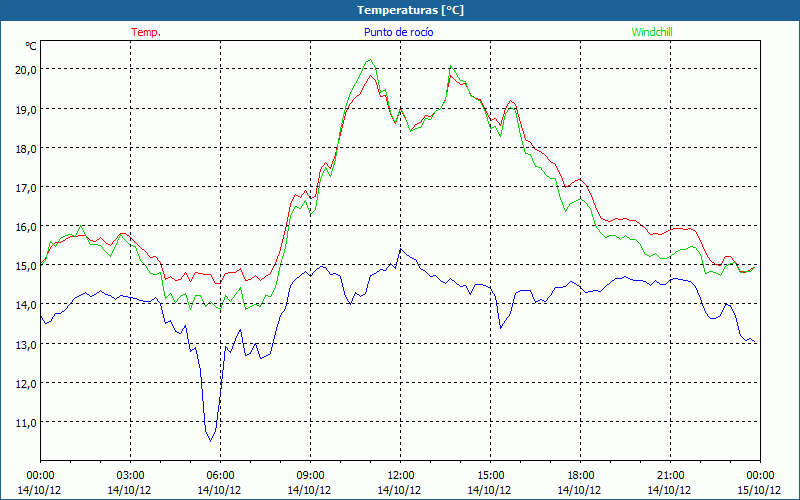The height and width of the screenshot is (500, 800).
Task: Click the blue Punto de rocío legend label
Action: tap(398, 32)
